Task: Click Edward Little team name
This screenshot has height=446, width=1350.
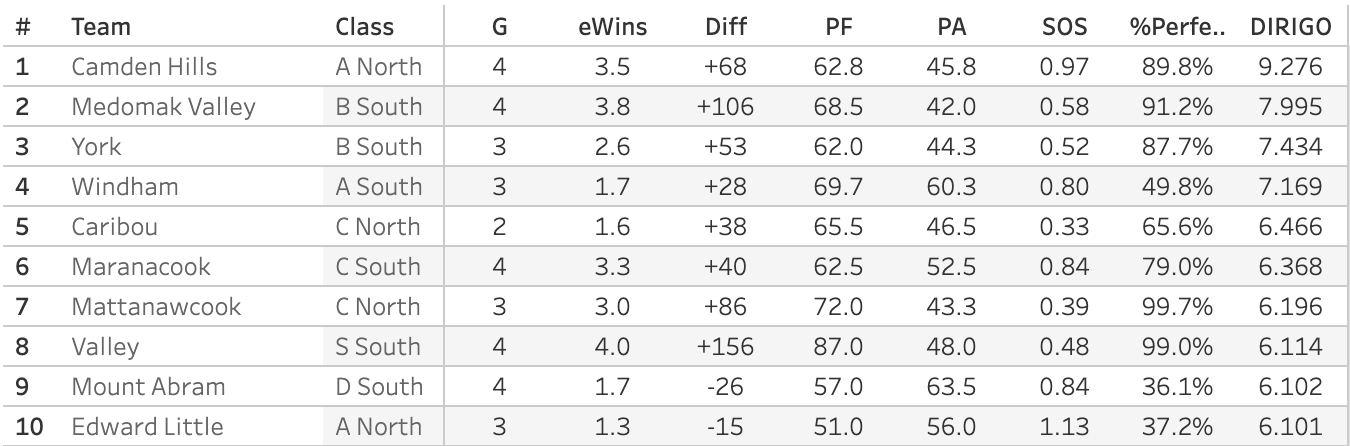Action: 147,427
